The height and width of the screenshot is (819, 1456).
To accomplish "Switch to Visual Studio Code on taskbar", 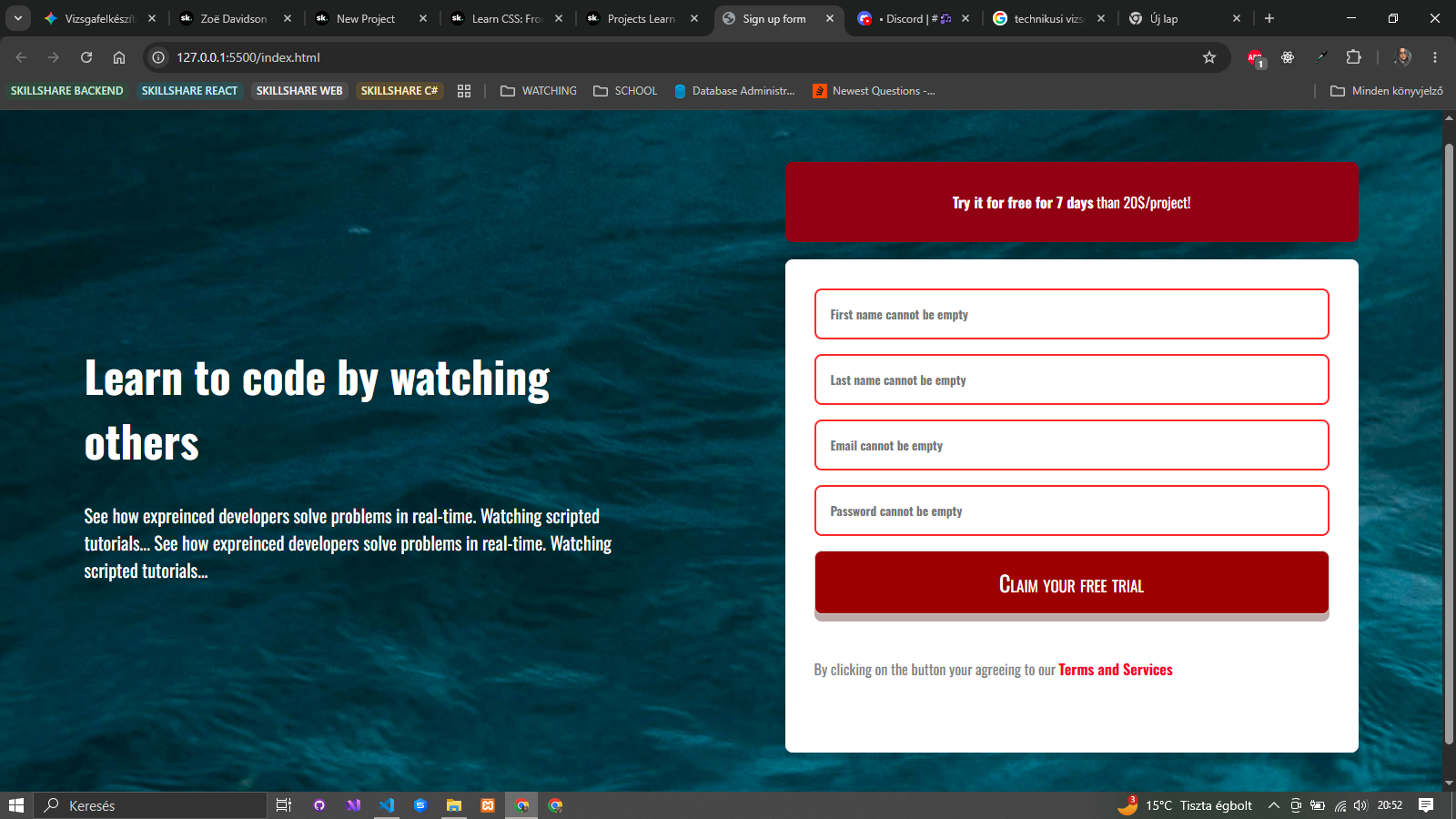I will click(x=387, y=805).
